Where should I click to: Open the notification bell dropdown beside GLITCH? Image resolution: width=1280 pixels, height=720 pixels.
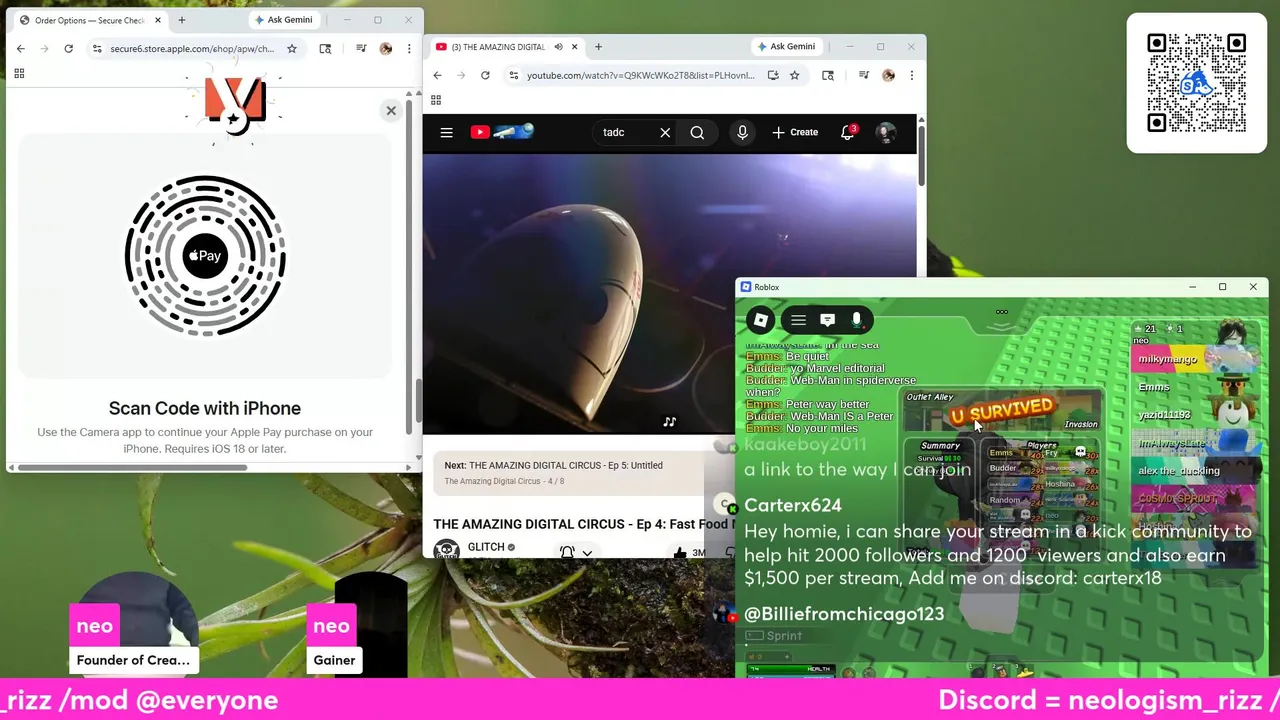coord(576,552)
